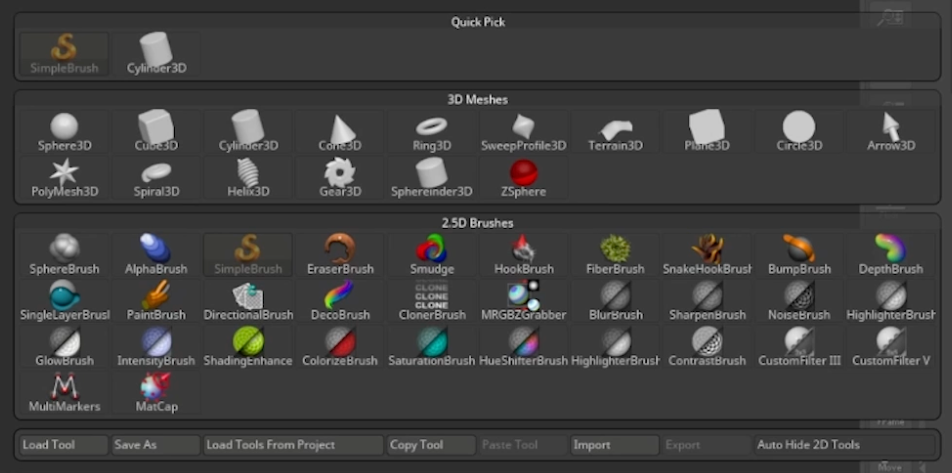Choose the BlurBrush filter
Viewport: 952px width, 473px height.
[x=615, y=301]
